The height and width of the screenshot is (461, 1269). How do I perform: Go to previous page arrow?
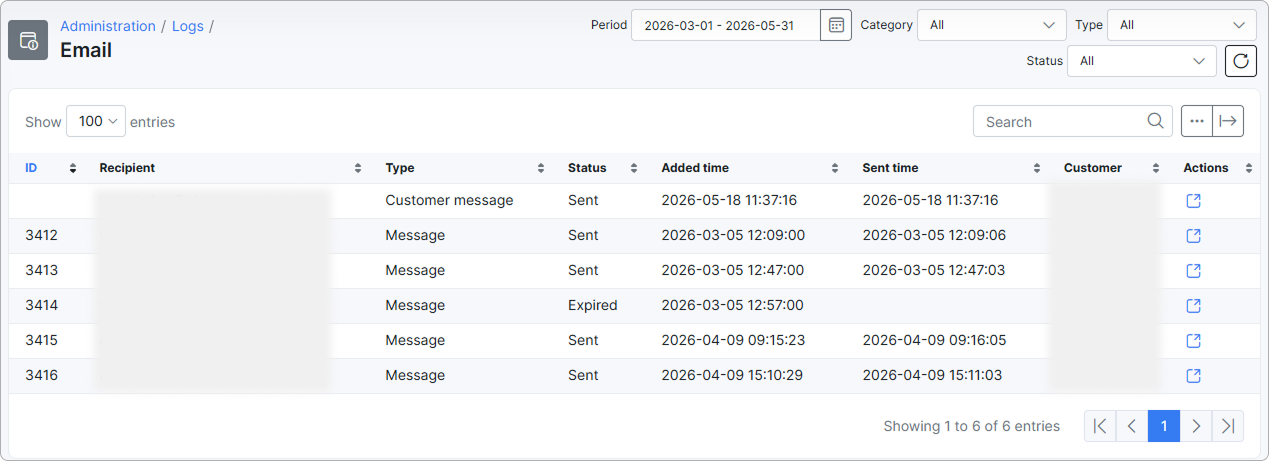tap(1132, 426)
